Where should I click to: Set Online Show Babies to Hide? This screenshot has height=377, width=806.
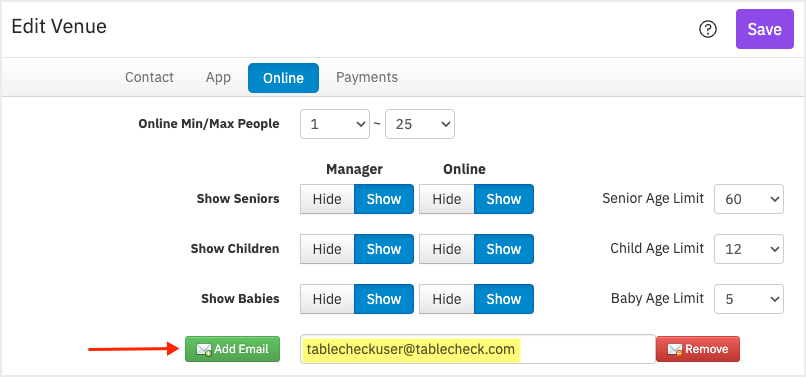tap(446, 299)
